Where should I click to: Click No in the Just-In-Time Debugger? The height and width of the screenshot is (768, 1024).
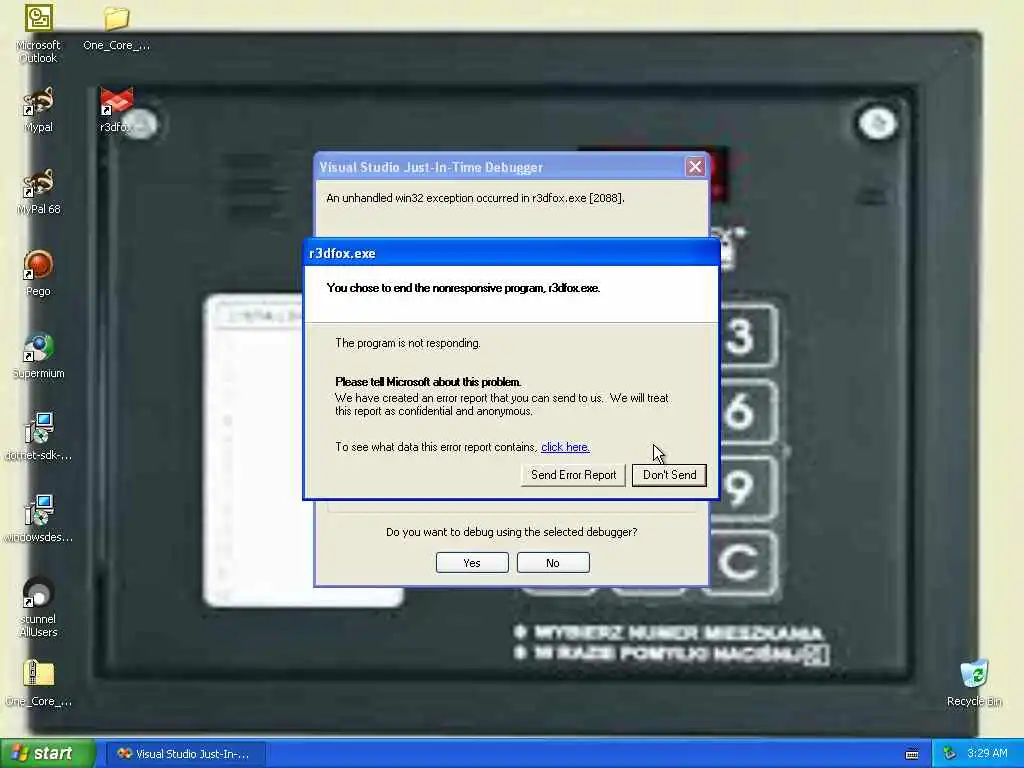tap(552, 563)
